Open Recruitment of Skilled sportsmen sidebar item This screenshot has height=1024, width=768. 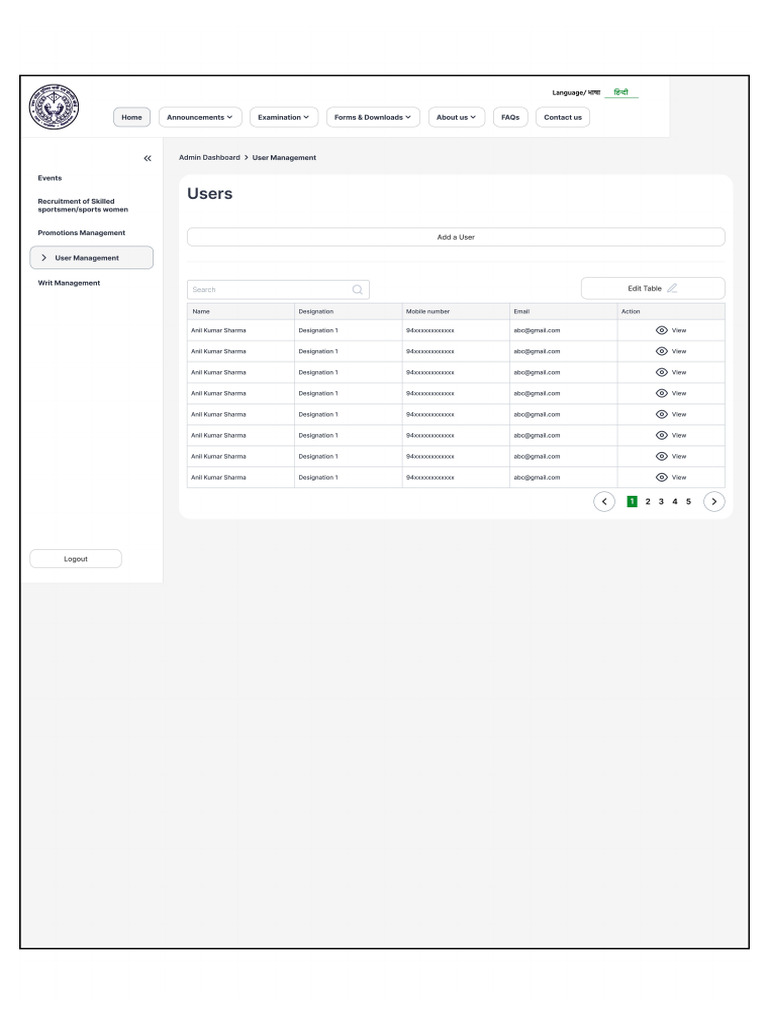[x=83, y=205]
